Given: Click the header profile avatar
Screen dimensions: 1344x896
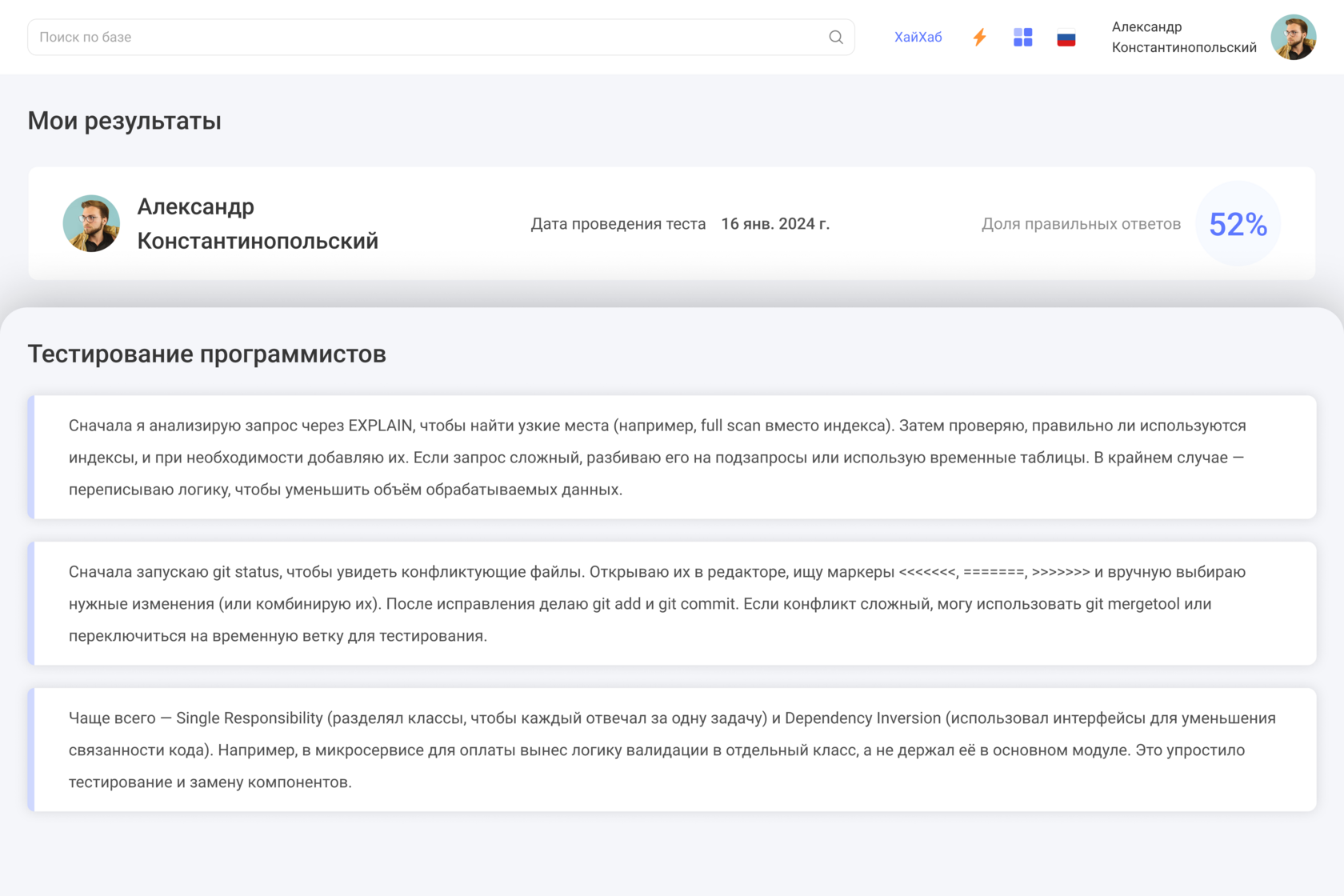Looking at the screenshot, I should coord(1293,37).
